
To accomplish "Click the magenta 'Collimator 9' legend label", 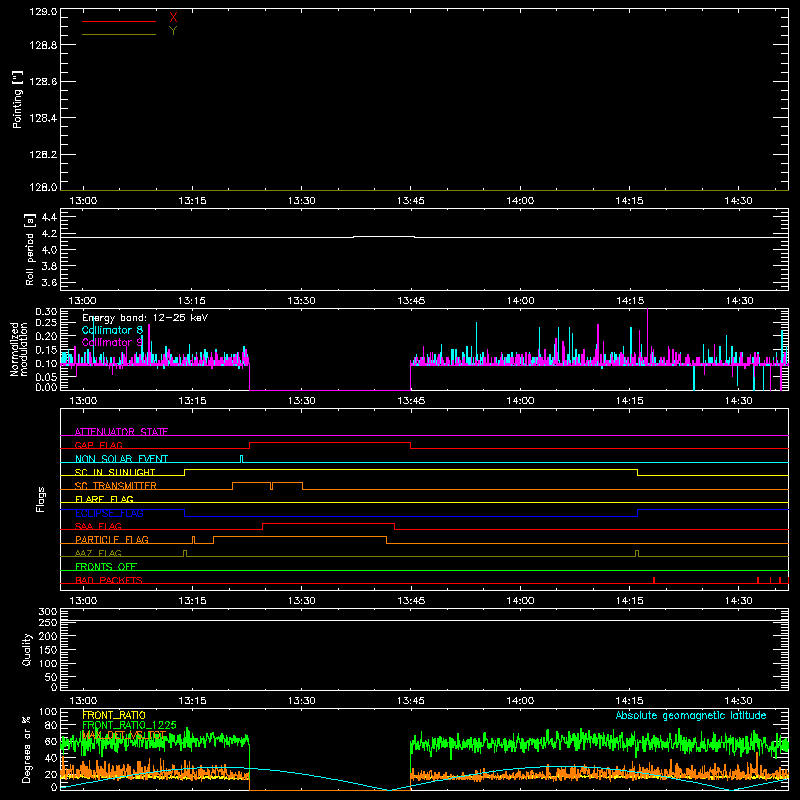I will click(112, 342).
